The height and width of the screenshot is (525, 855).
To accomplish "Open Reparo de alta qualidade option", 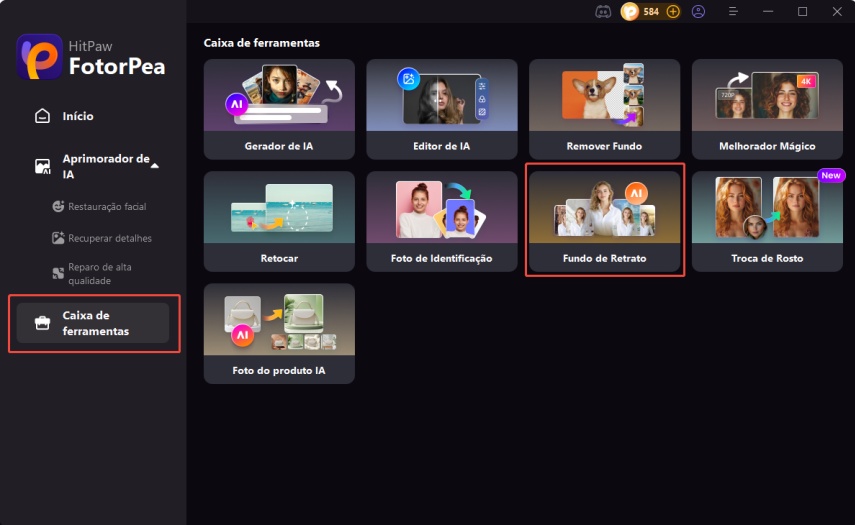I will (100, 274).
